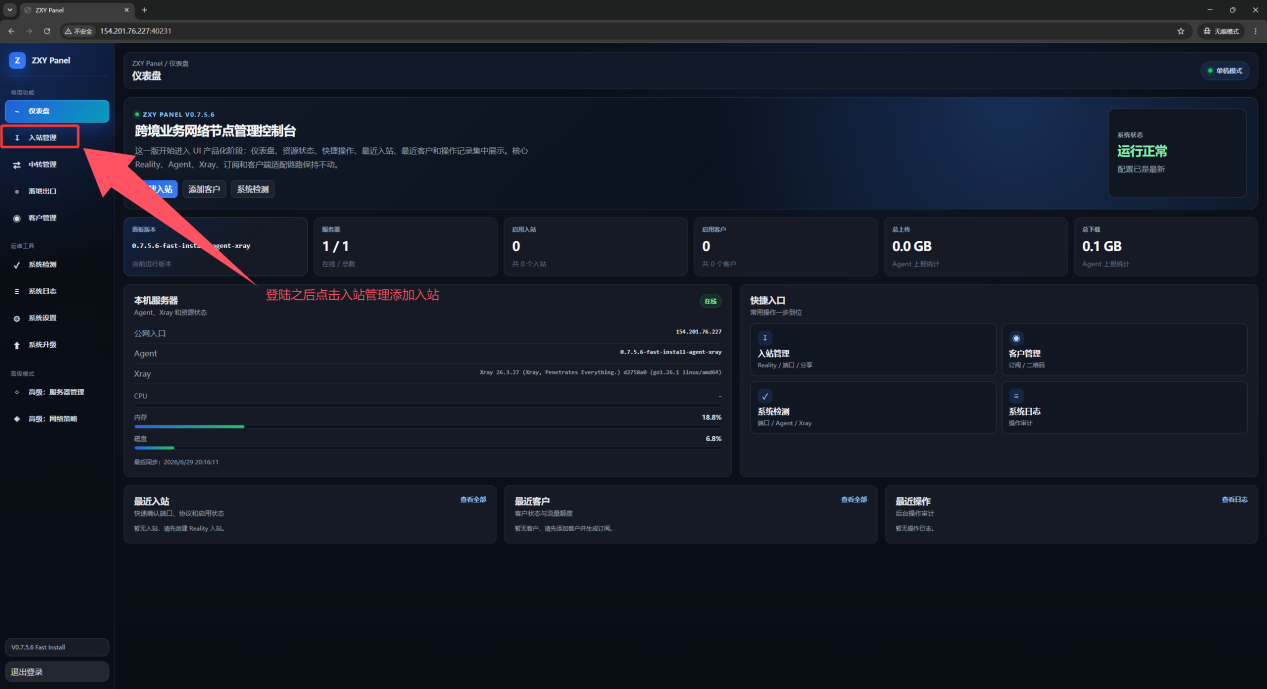
Task: Click the 系统检测 button in banner
Action: 253,189
